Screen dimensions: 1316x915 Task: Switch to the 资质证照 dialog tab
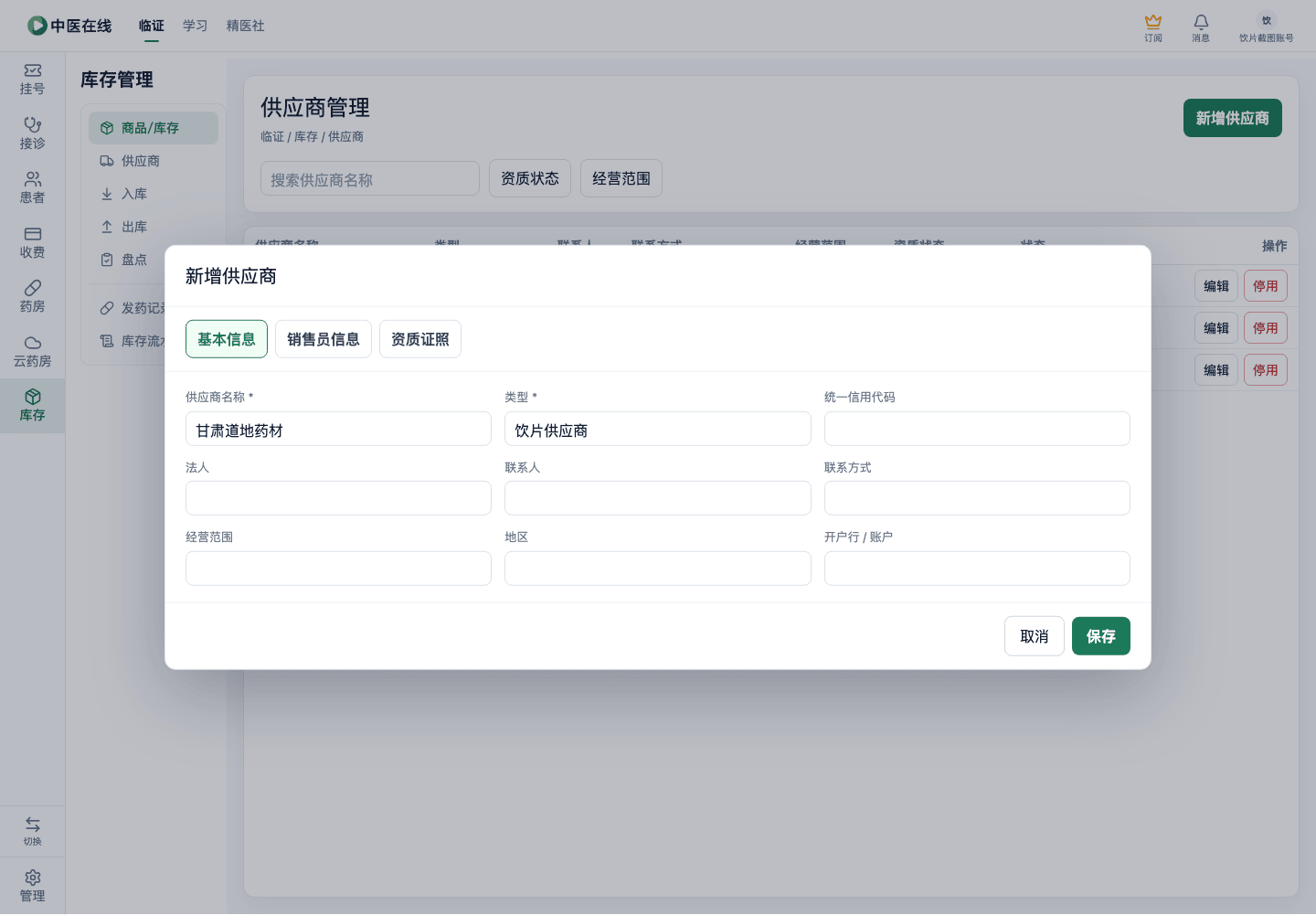420,339
